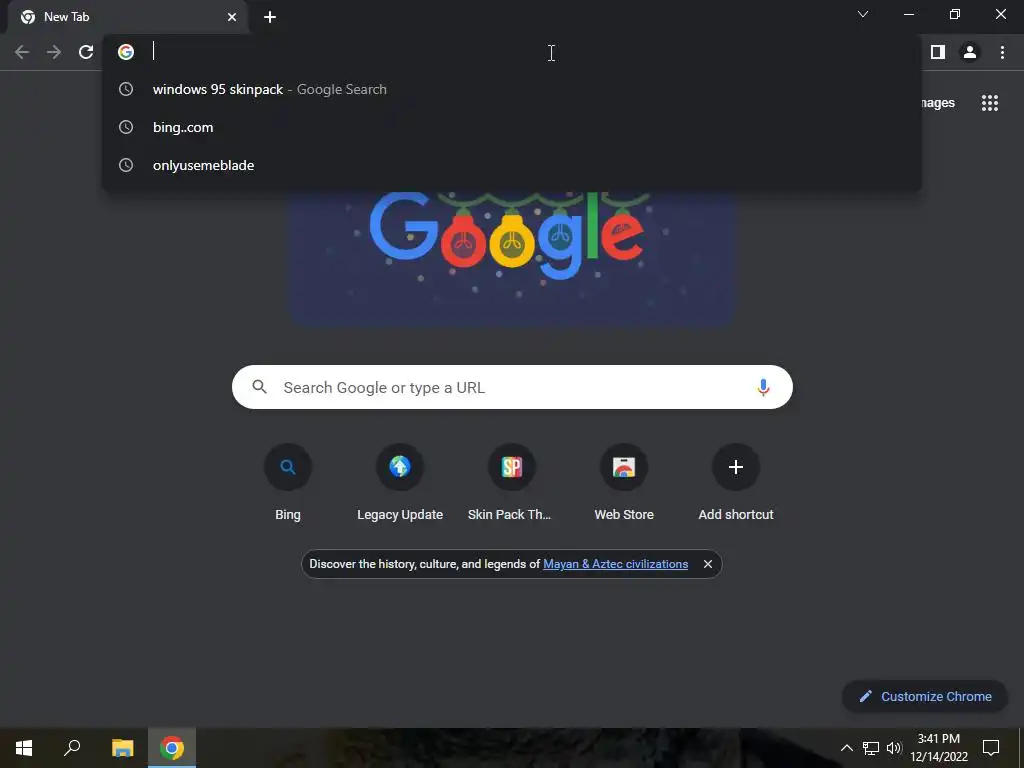This screenshot has width=1024, height=768.
Task: Select the 'onlyusemeblade' history suggestion
Action: coord(512,165)
